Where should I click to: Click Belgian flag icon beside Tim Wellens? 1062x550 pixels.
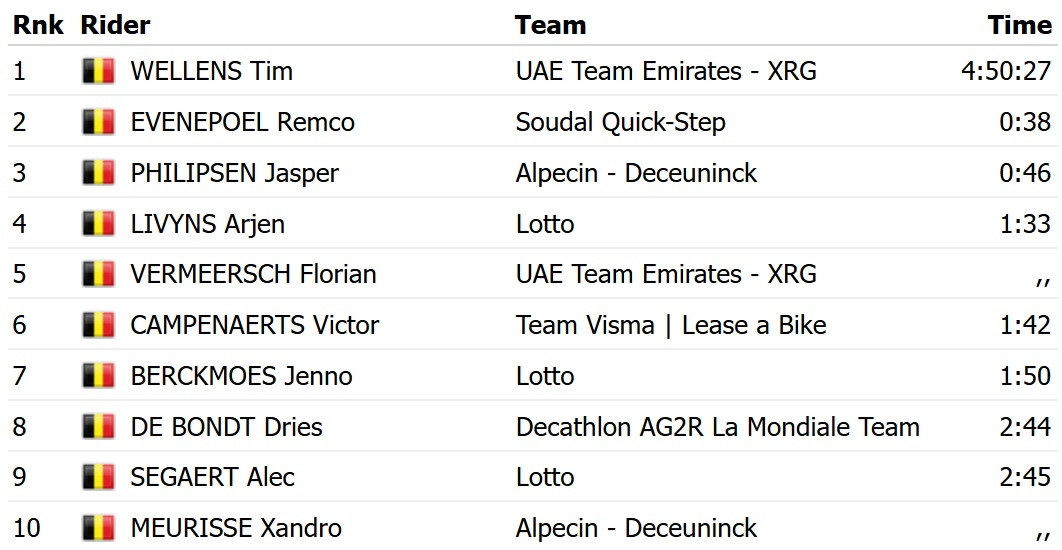(98, 71)
